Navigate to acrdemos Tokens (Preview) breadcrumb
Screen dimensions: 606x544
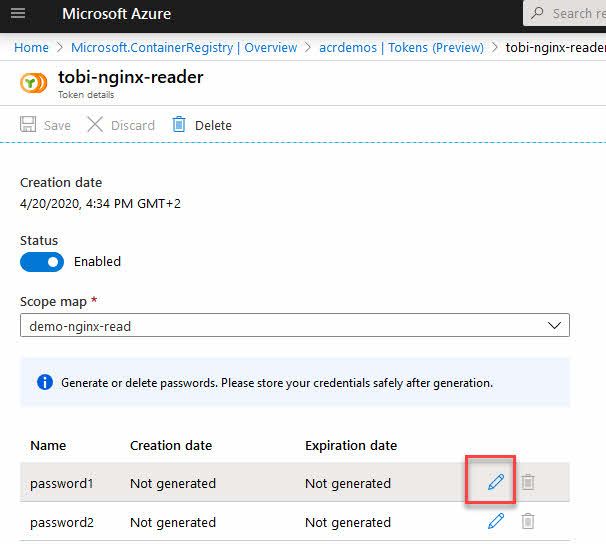pyautogui.click(x=401, y=47)
